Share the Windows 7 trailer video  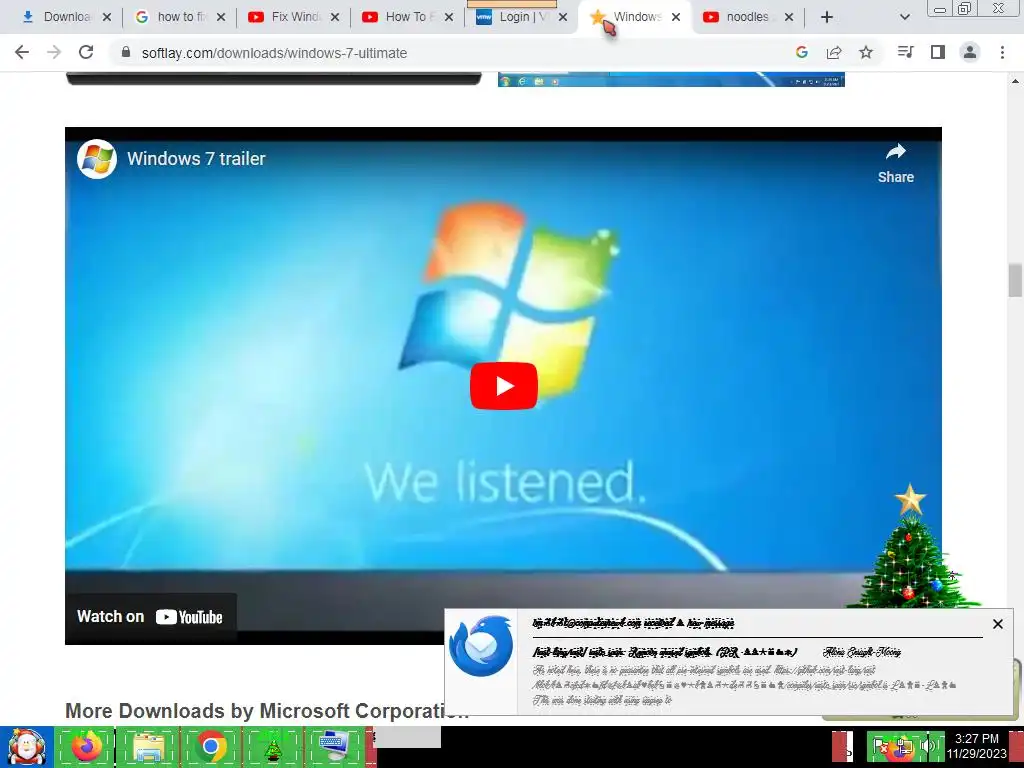coord(895,163)
